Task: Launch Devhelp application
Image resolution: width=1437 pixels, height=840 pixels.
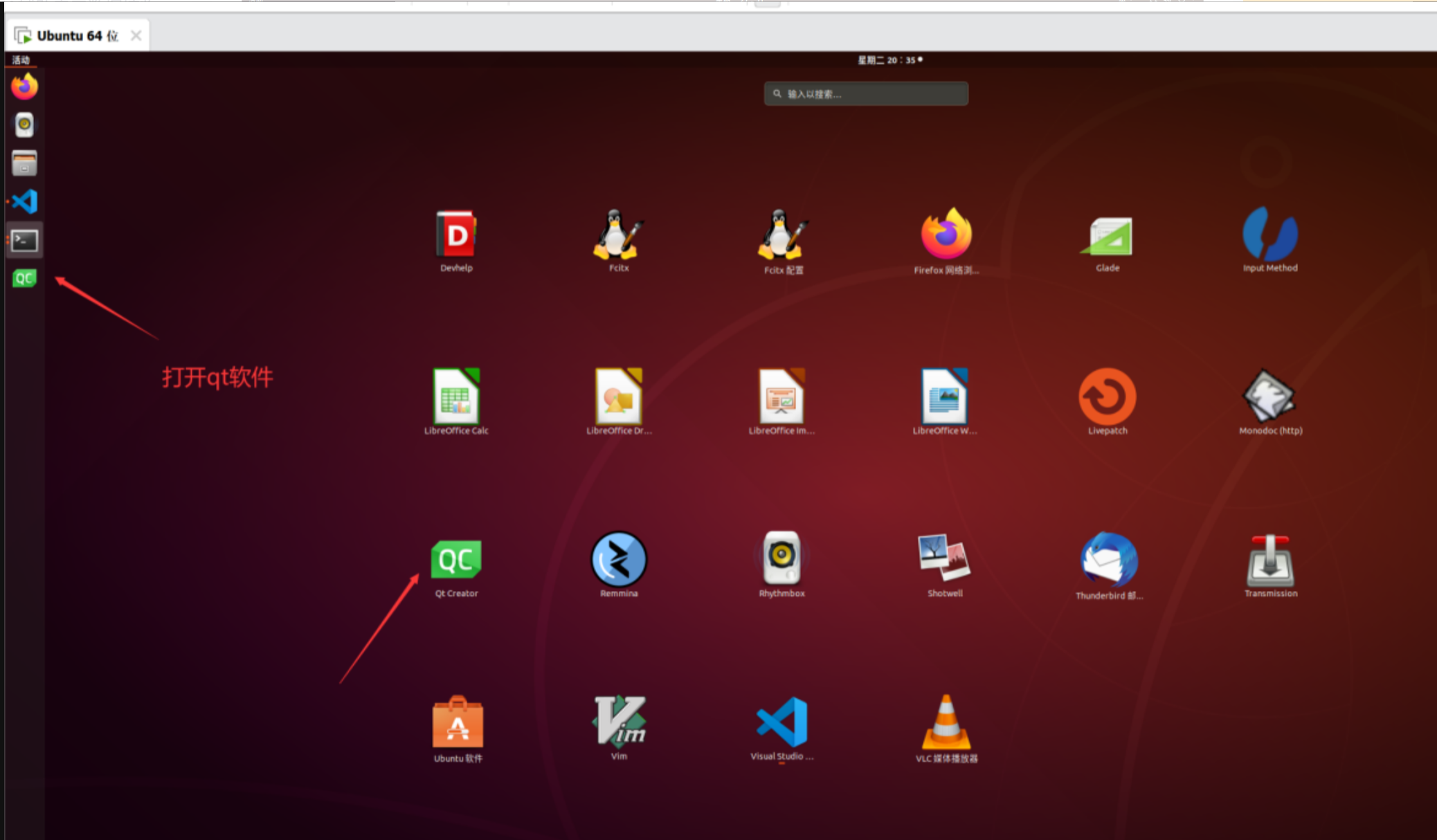Action: (456, 235)
